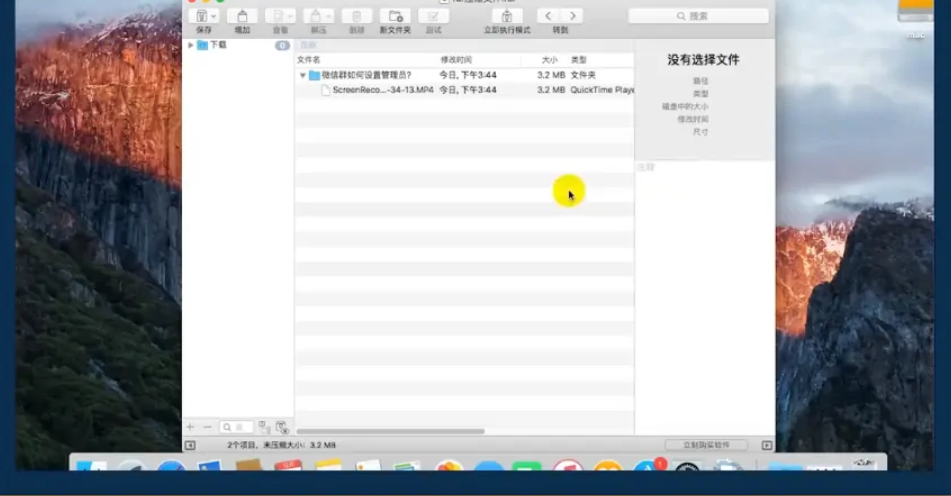Viewport: 951px width, 496px height.
Task: Toggle left sidebar with bottom-left status button
Action: point(190,445)
